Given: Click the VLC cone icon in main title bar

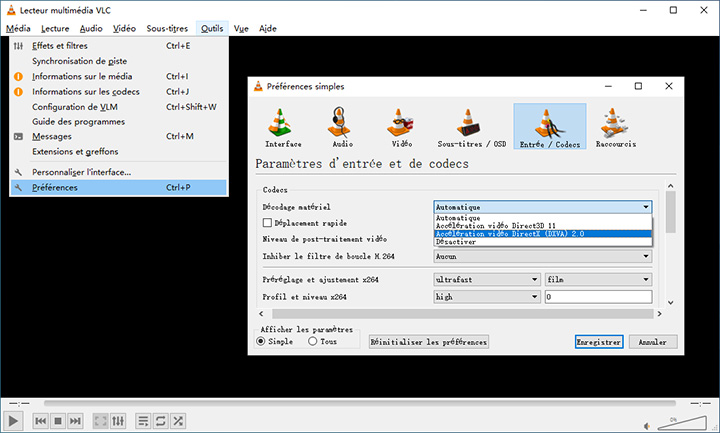Looking at the screenshot, I should click(11, 10).
